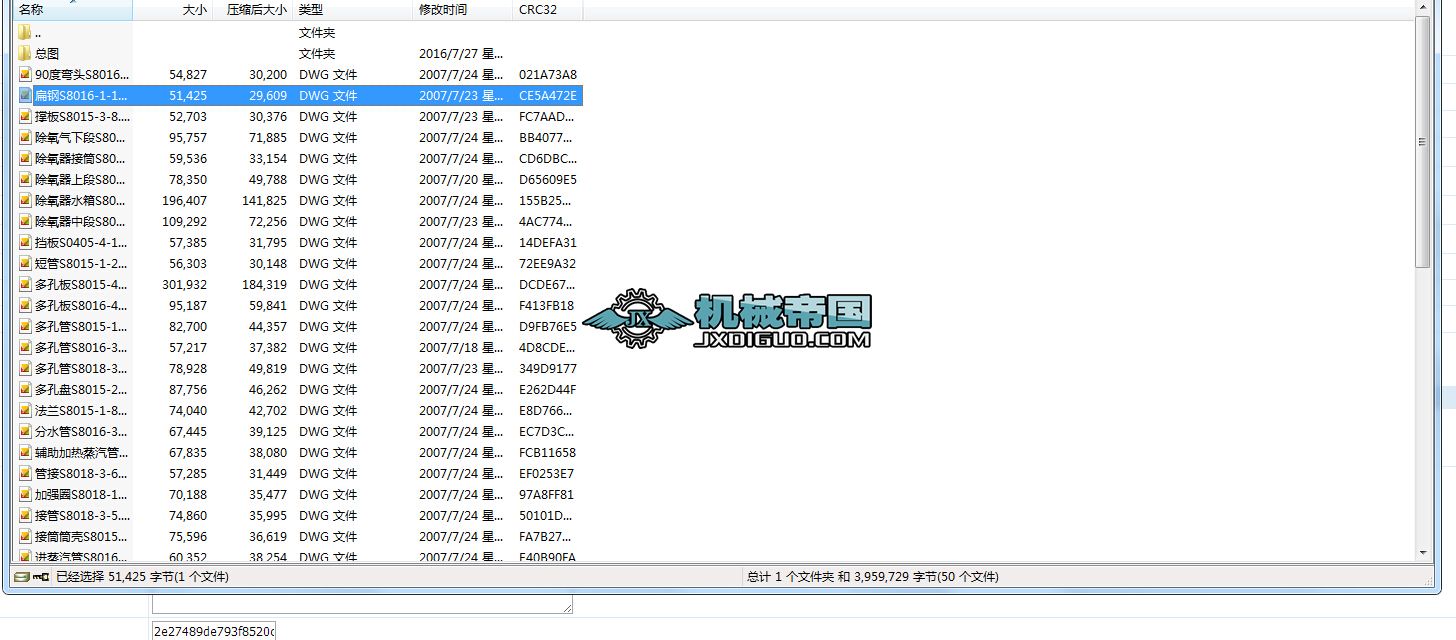Screen dimensions: 1456x640
Task: Select the 加强圈S8018-1 file name
Action: coord(81,495)
